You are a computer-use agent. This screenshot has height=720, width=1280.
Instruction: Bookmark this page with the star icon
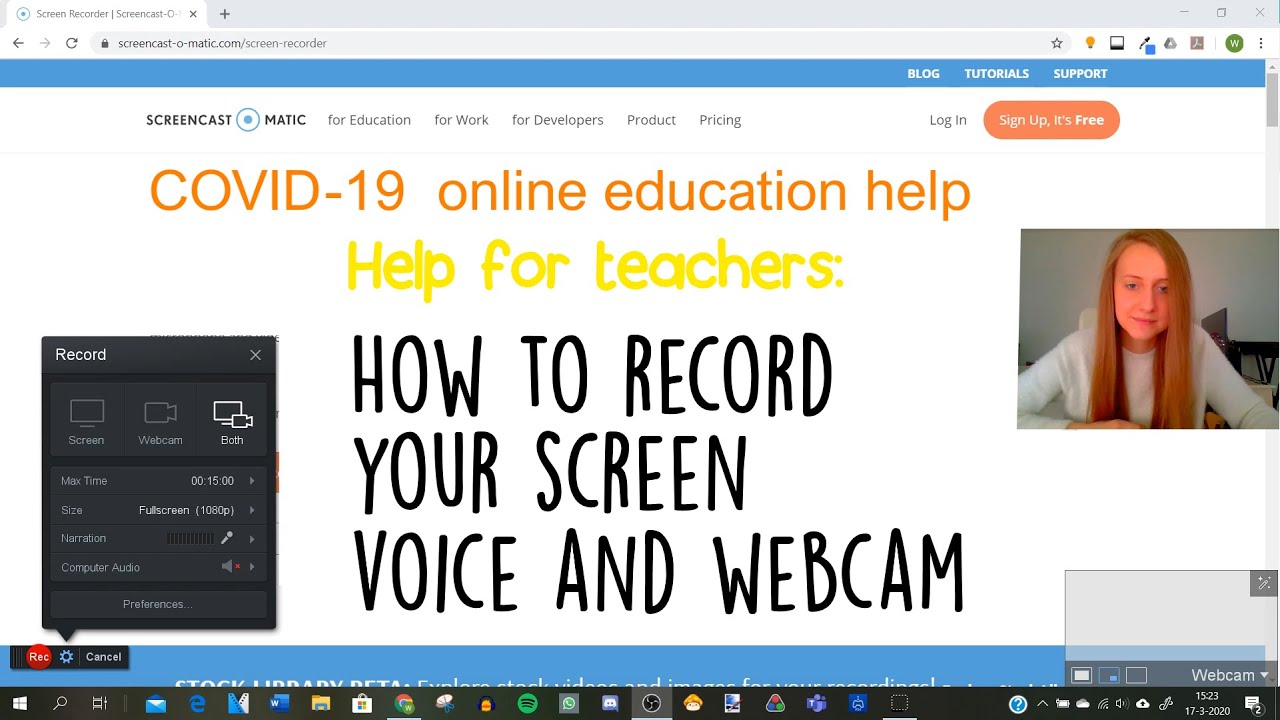pos(1057,43)
